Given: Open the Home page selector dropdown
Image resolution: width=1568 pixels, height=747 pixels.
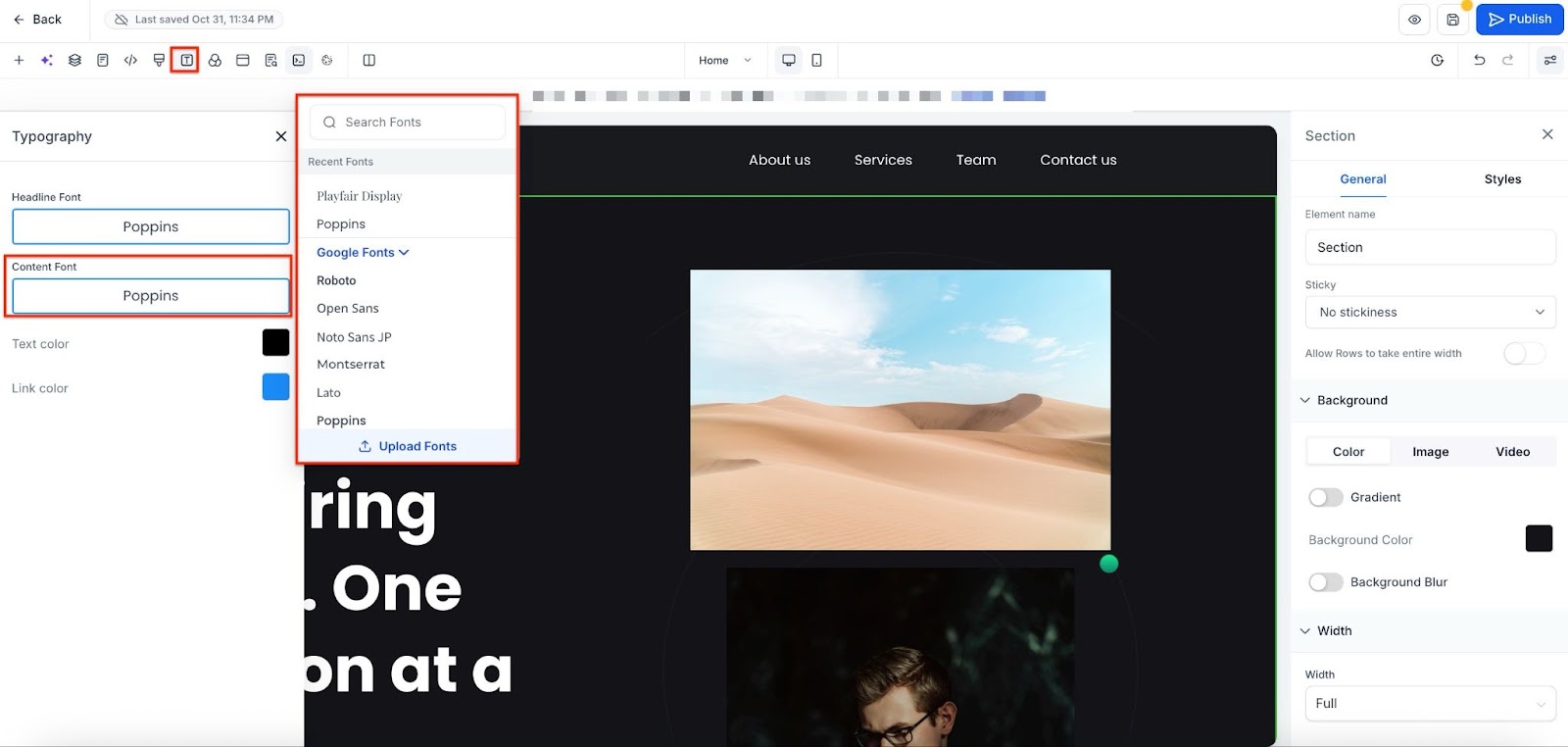Looking at the screenshot, I should click(x=724, y=61).
